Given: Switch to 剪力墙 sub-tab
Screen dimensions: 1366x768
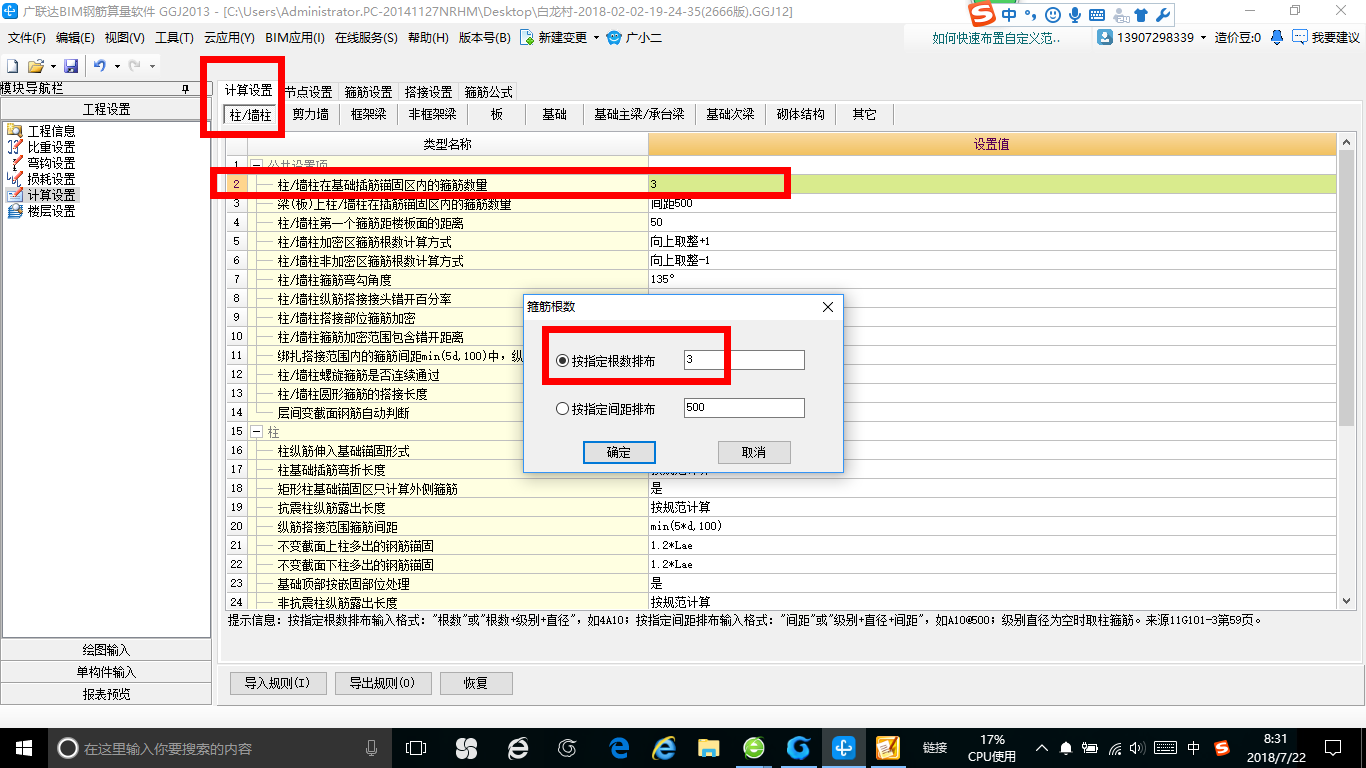Looking at the screenshot, I should point(310,114).
